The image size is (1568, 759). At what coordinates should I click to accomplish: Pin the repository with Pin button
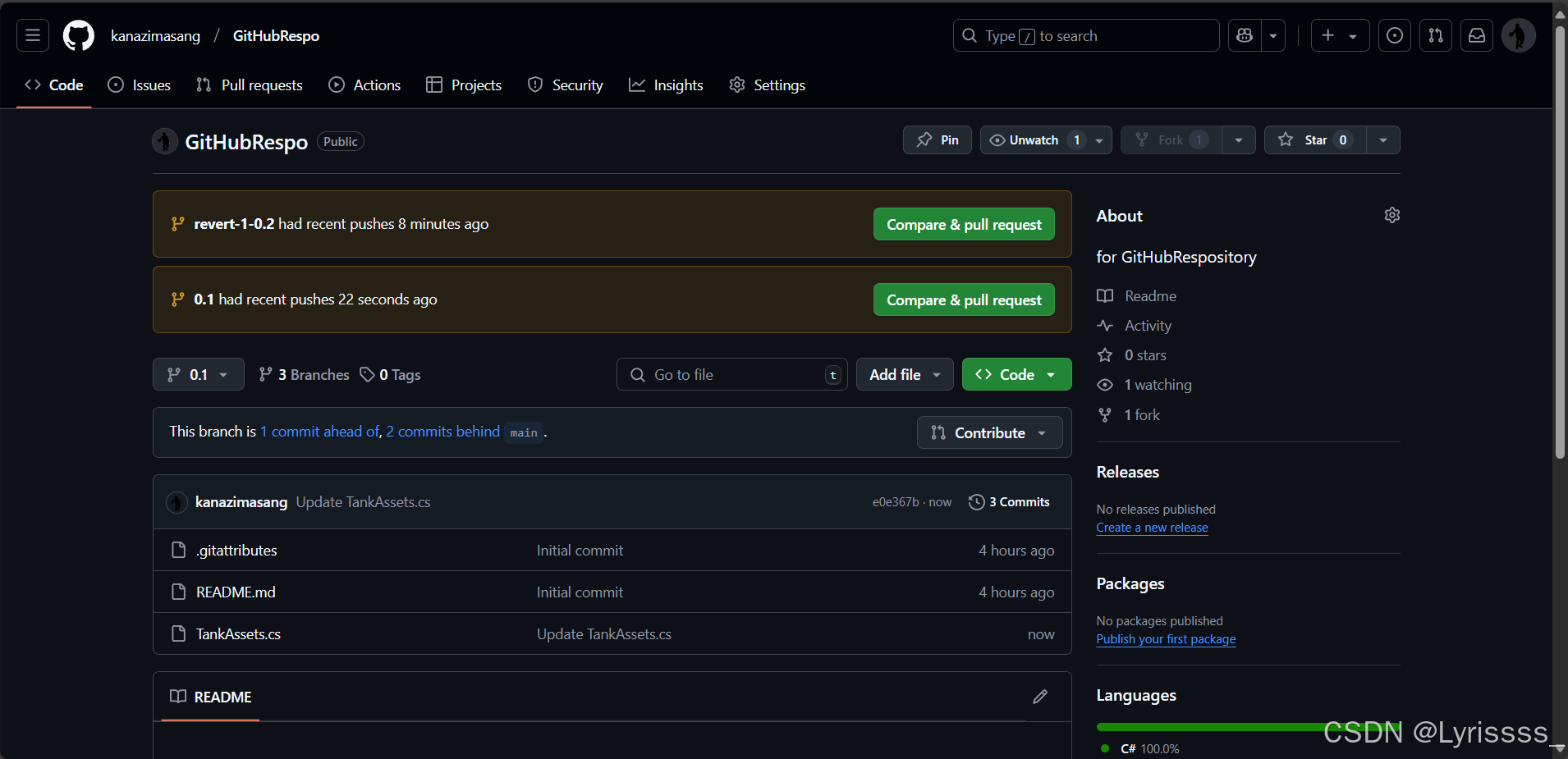click(938, 140)
